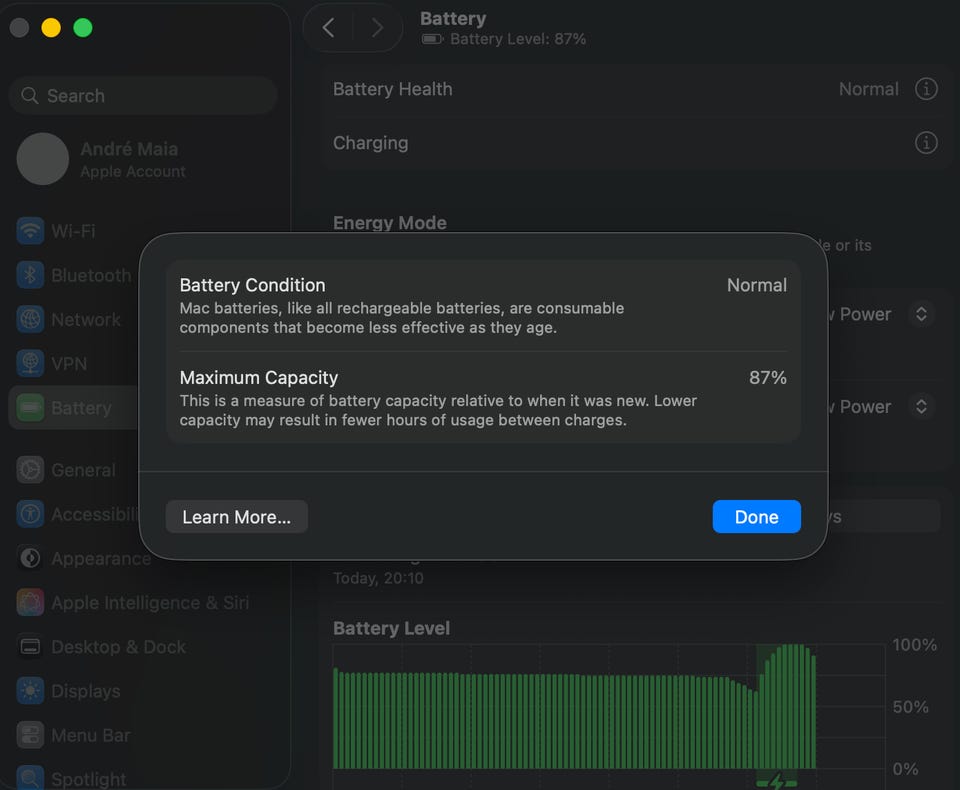Viewport: 960px width, 790px height.
Task: Select the Bluetooth icon in sidebar
Action: 30,276
